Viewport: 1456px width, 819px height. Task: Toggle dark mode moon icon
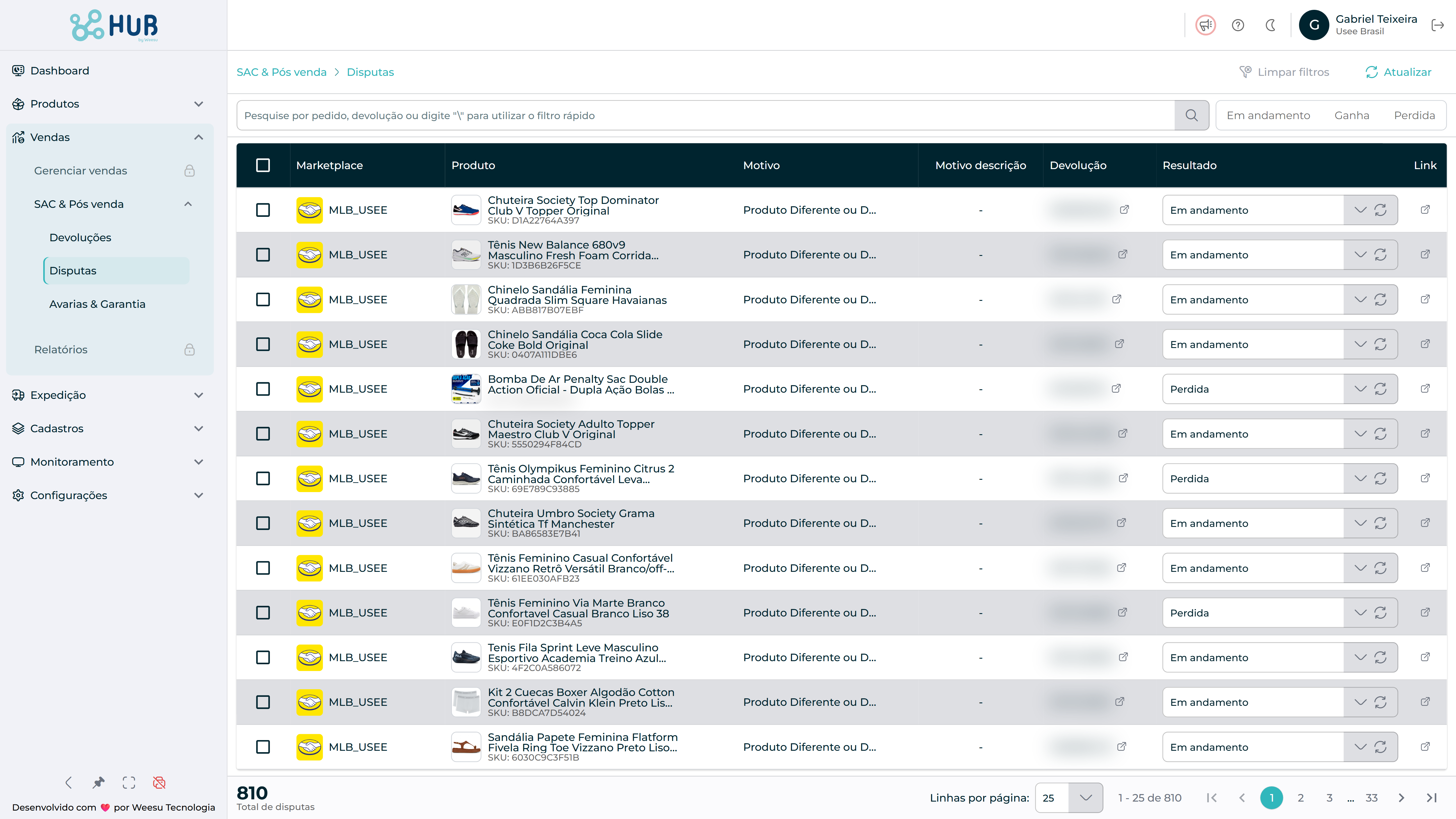1271,25
